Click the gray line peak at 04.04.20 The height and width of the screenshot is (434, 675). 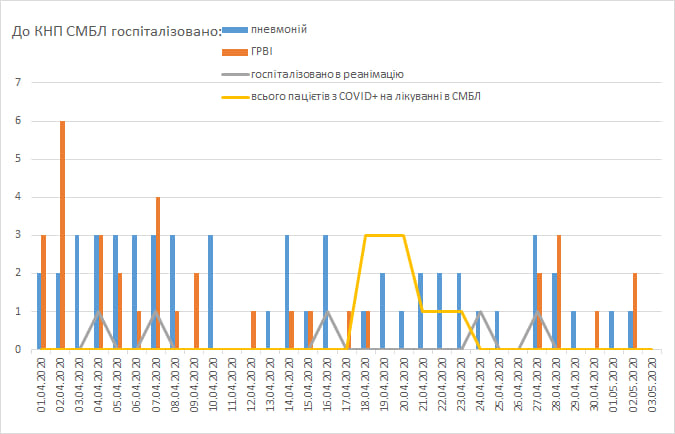click(97, 313)
